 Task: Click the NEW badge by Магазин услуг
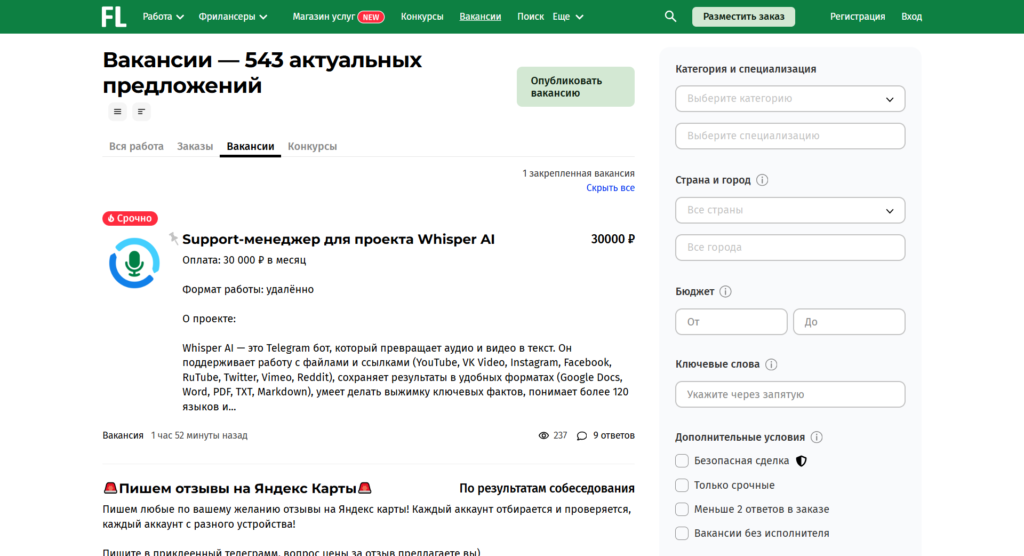click(371, 17)
